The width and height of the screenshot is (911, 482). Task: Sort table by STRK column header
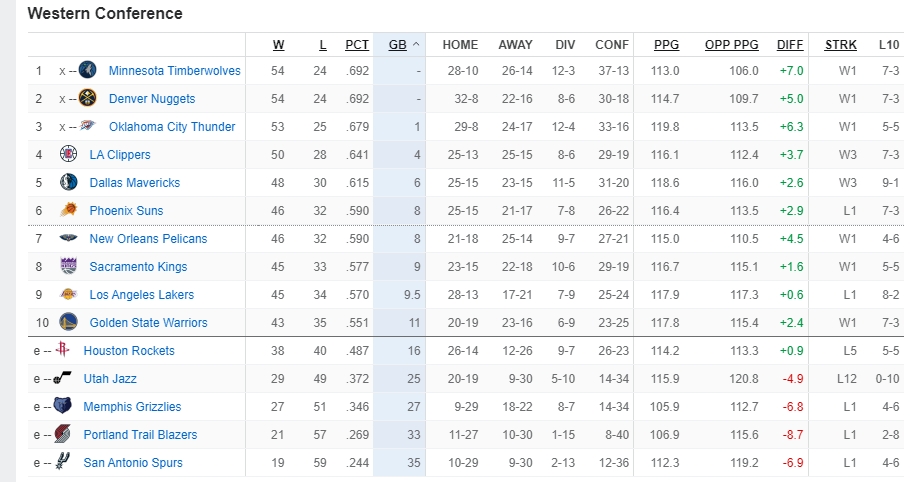(841, 45)
